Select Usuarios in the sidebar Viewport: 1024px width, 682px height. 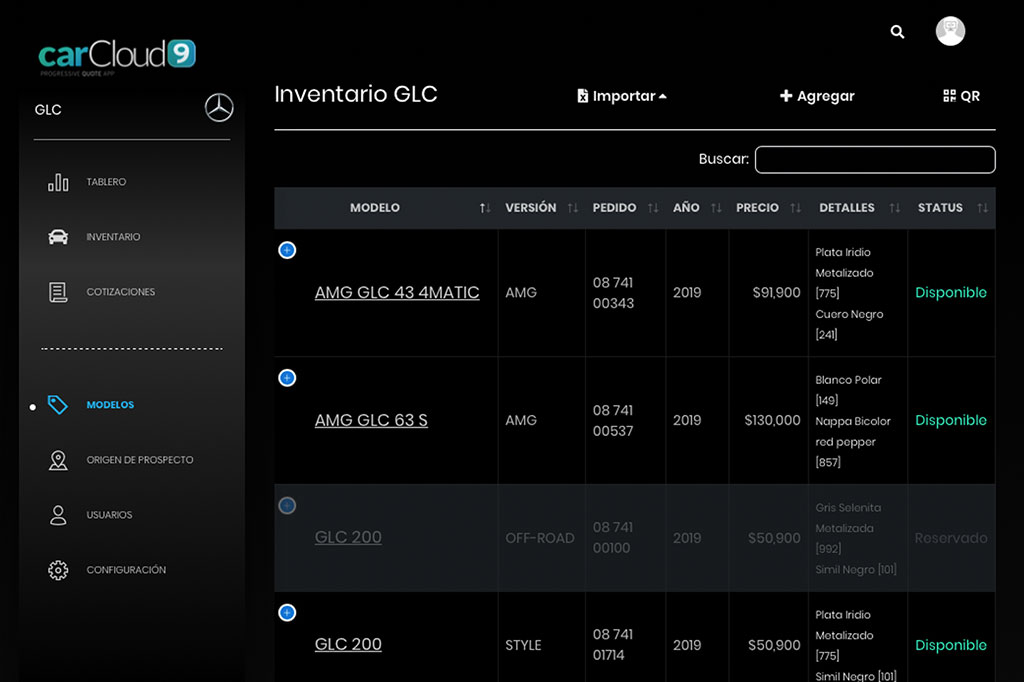pos(109,515)
